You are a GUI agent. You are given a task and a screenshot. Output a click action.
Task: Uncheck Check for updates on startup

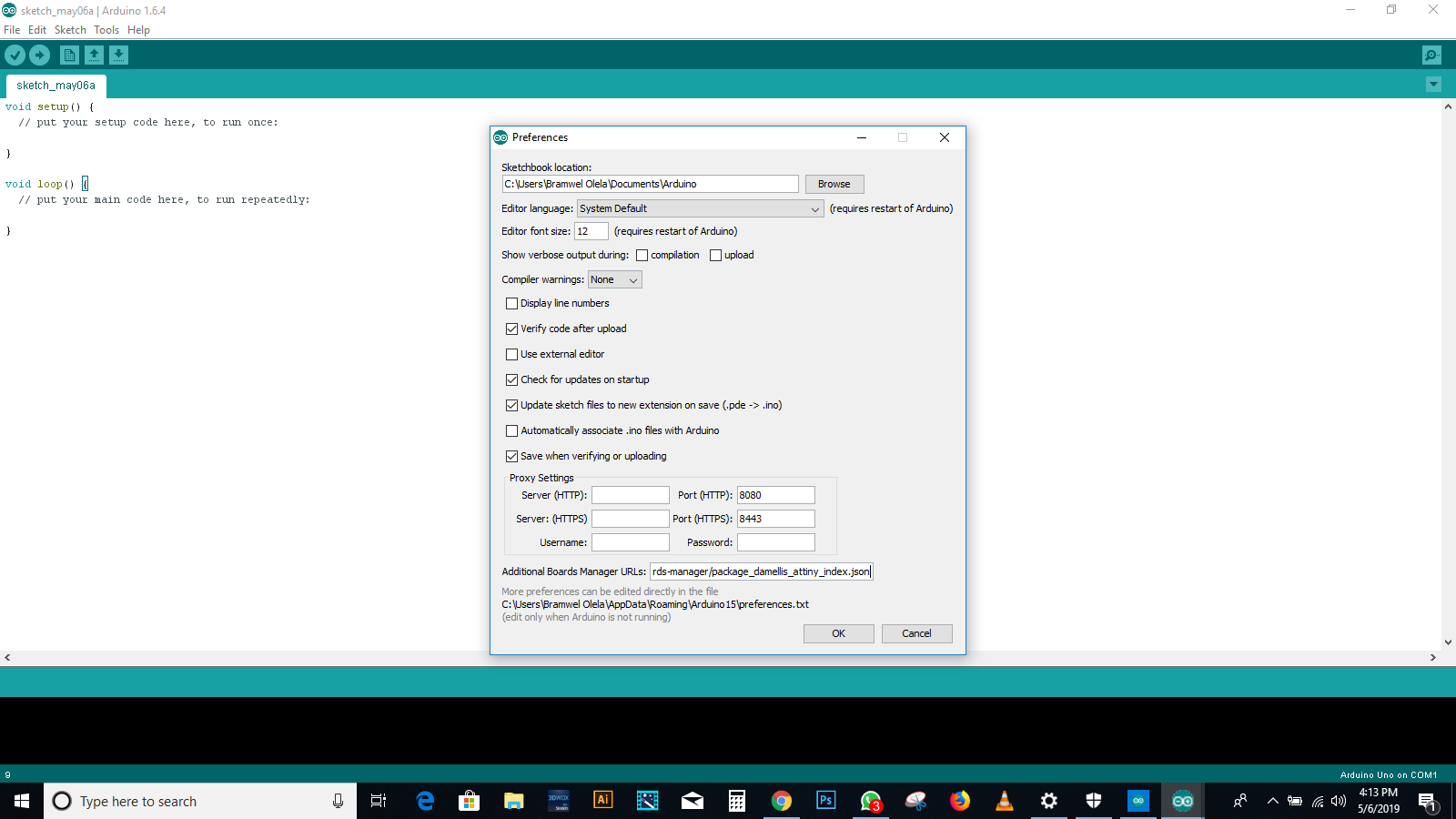pos(511,380)
